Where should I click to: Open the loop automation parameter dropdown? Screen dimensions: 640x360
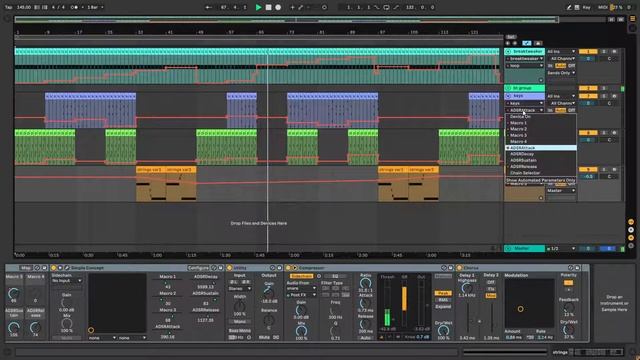coord(524,66)
